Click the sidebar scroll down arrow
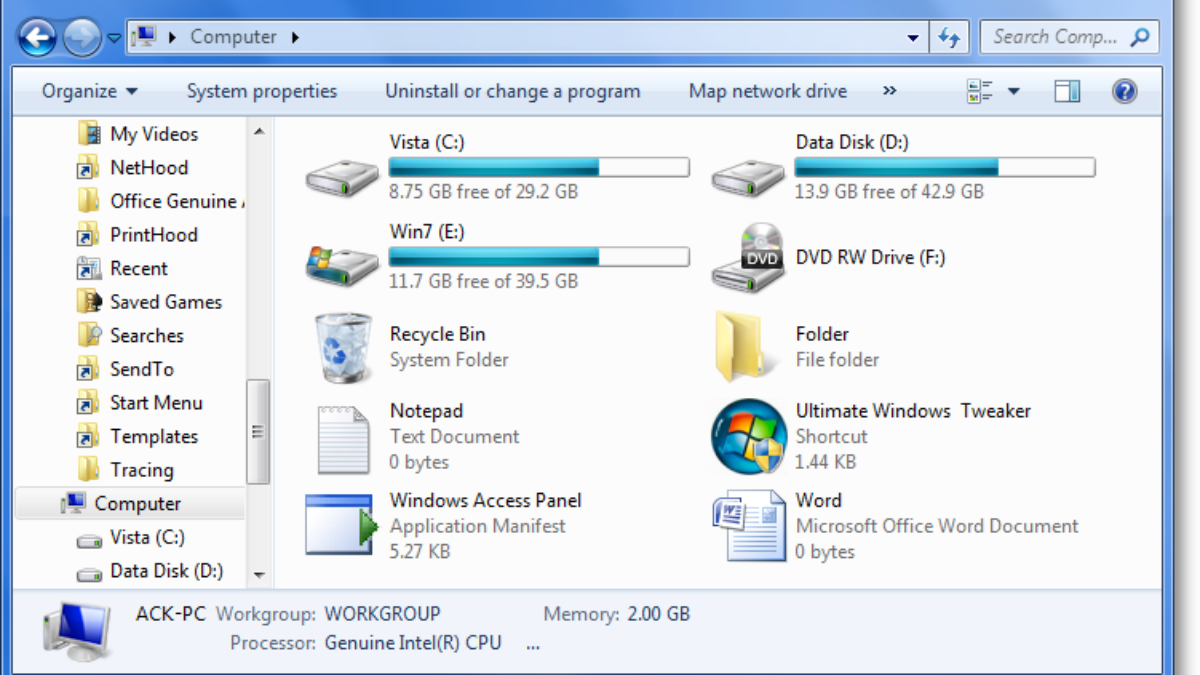Screen dimensions: 1200x675 [x=259, y=576]
